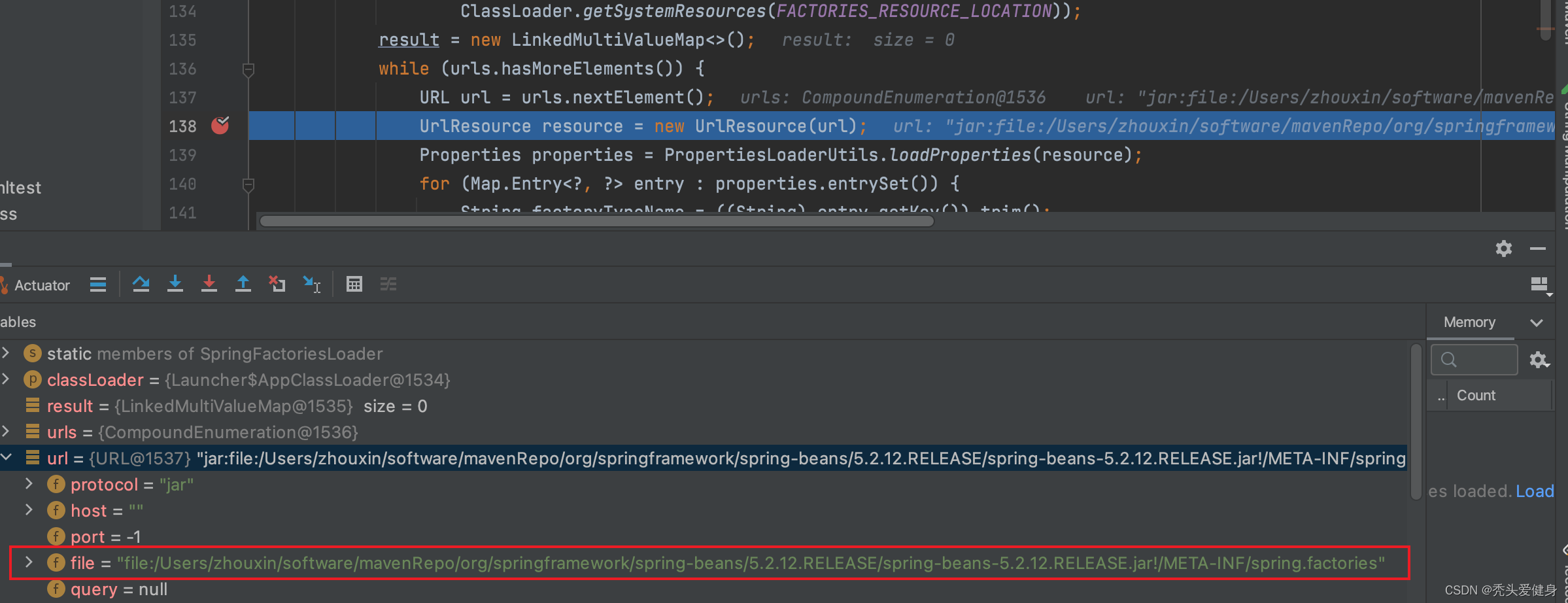
Task: Click the Step Into download-arrow icon
Action: (x=175, y=284)
